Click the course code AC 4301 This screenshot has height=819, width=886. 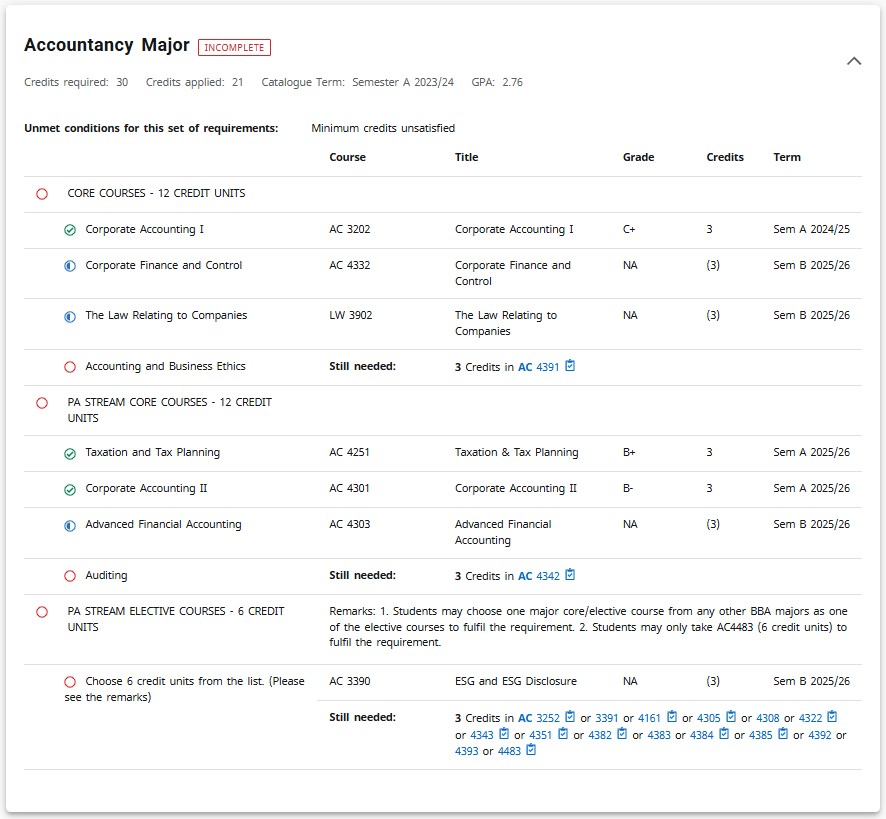coord(349,488)
